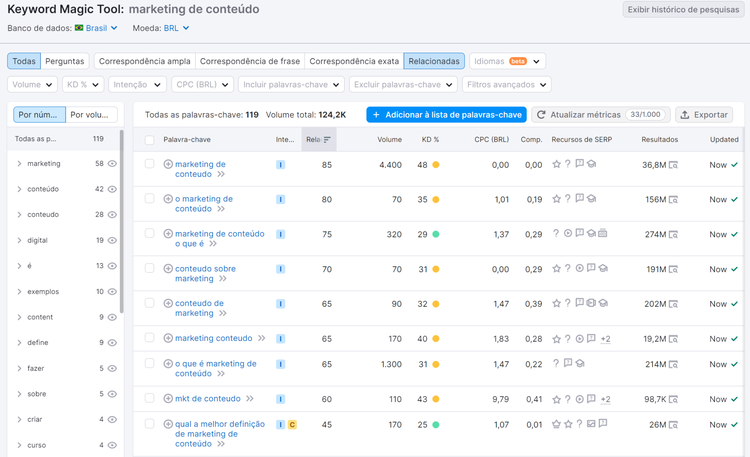This screenshot has height=457, width=750.
Task: Open Excluir palavras-chave dropdown
Action: (x=403, y=85)
